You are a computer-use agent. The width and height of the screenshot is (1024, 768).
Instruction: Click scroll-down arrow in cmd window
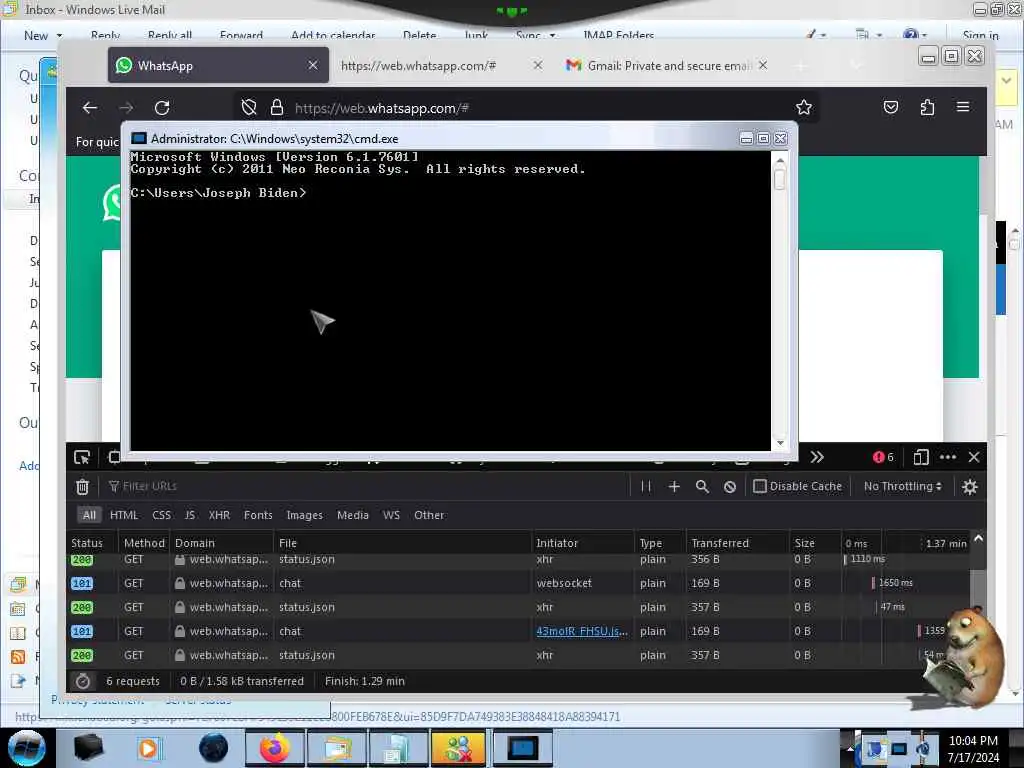coord(780,443)
